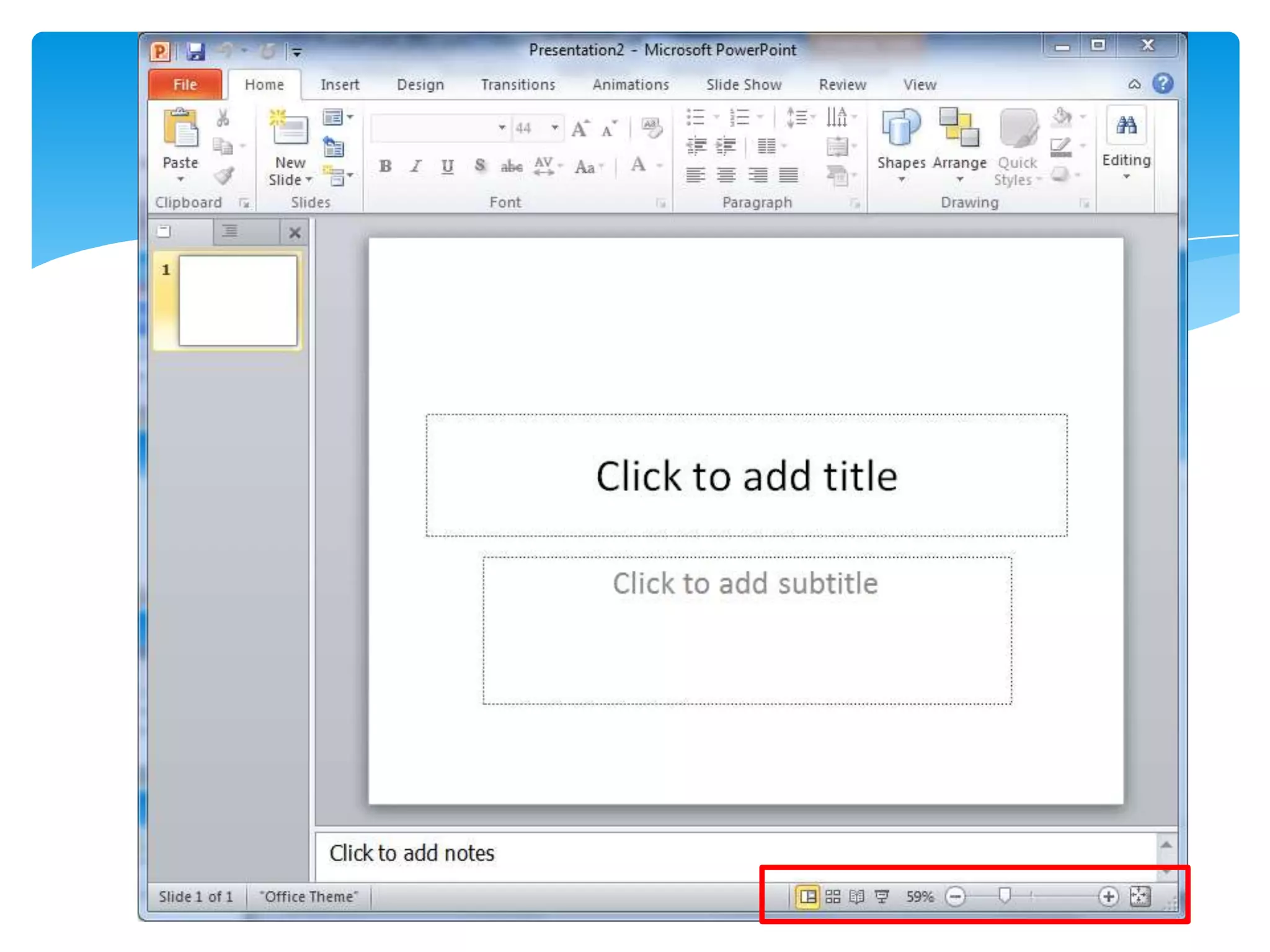The width and height of the screenshot is (1270, 952).
Task: Open the Insert ribbon tab
Action: coord(339,85)
